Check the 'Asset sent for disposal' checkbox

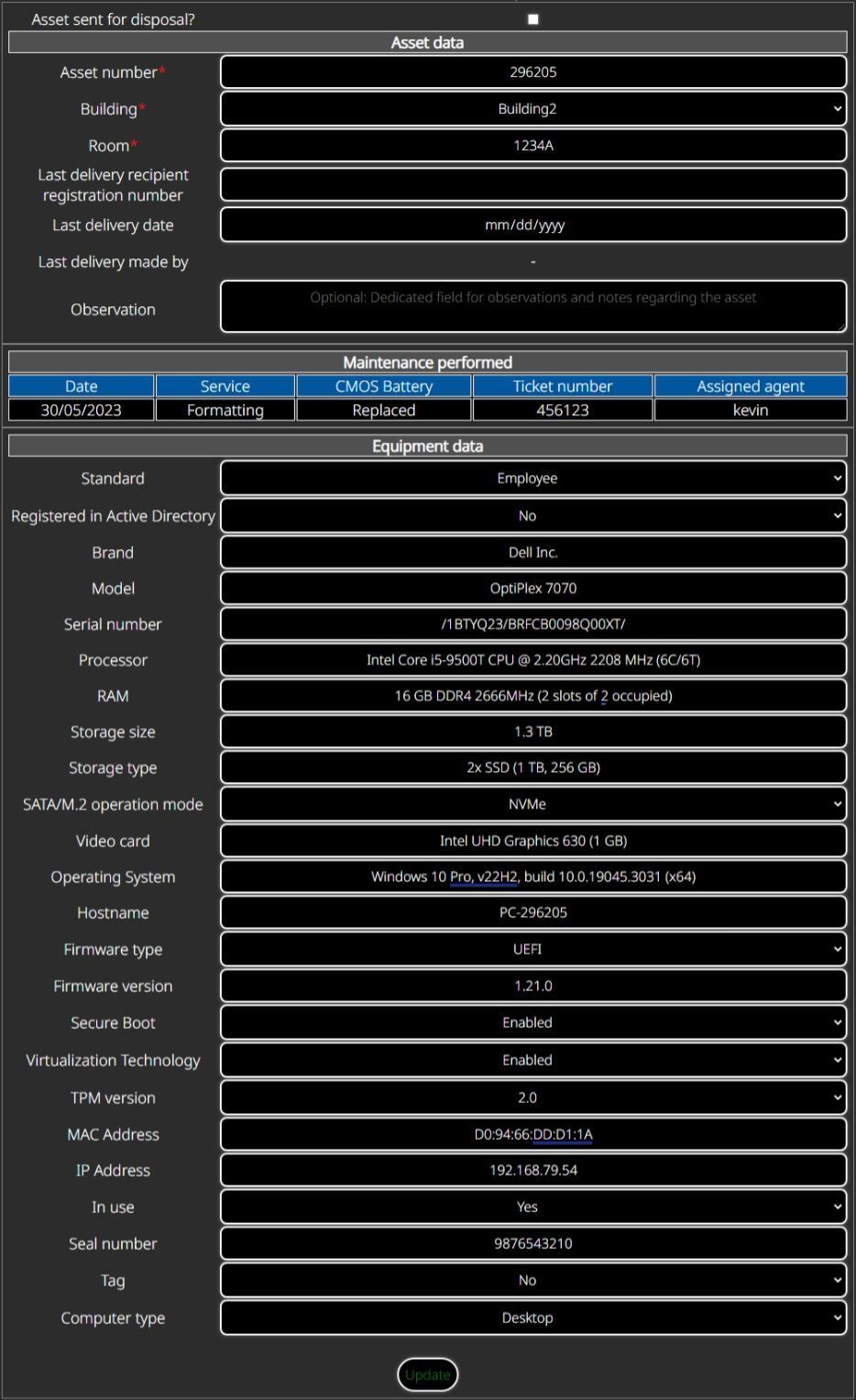(x=532, y=17)
